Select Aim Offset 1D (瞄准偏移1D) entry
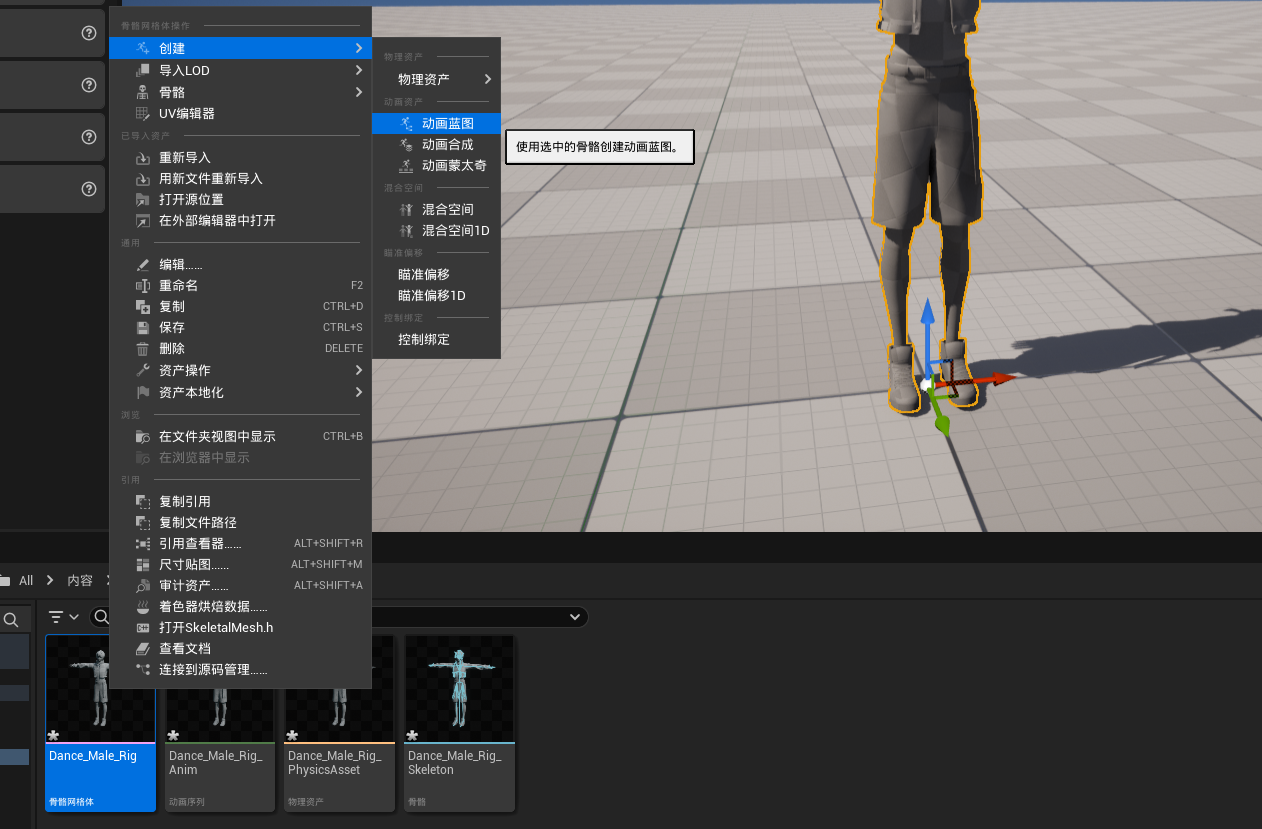Viewport: 1262px width, 829px height. pyautogui.click(x=432, y=296)
